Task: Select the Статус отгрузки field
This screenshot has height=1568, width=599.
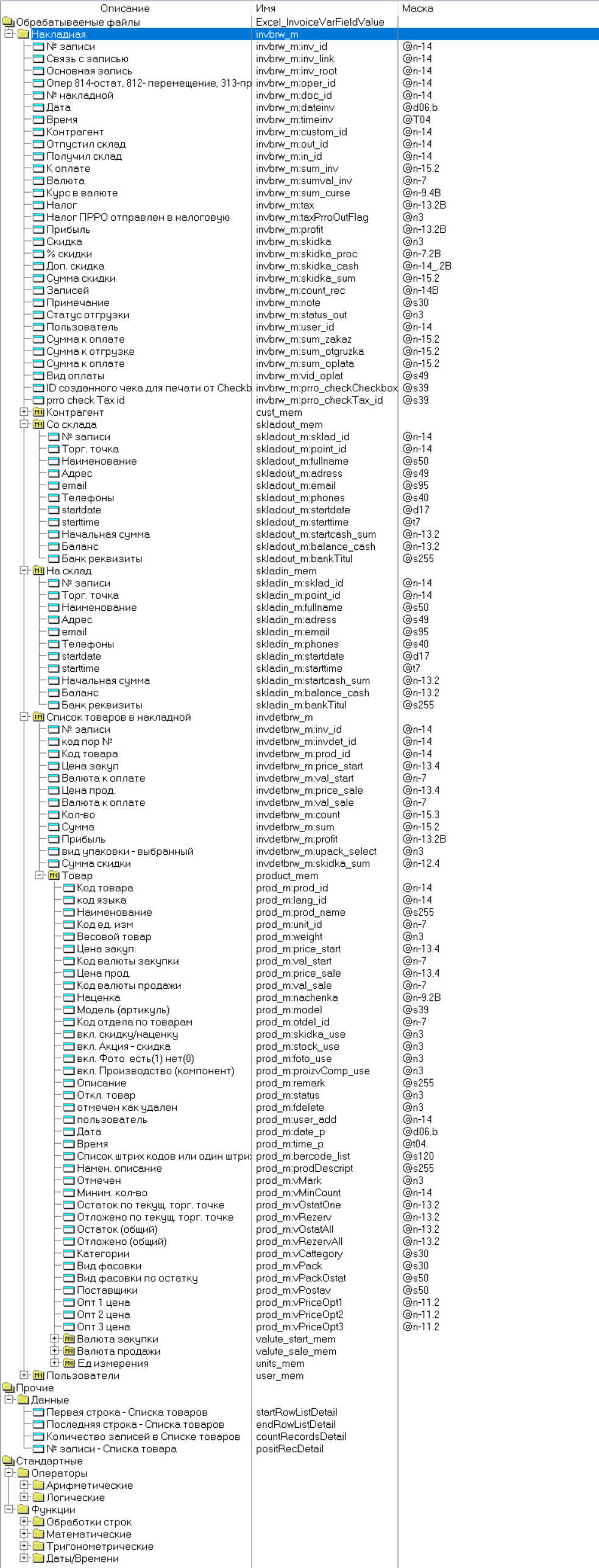Action: [88, 315]
